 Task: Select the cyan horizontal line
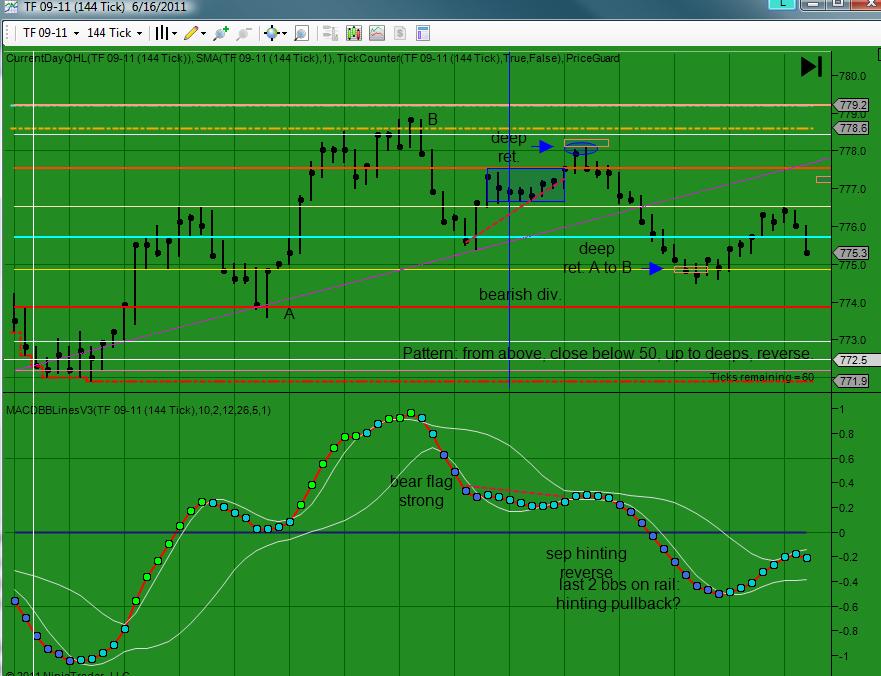[x=421, y=237]
